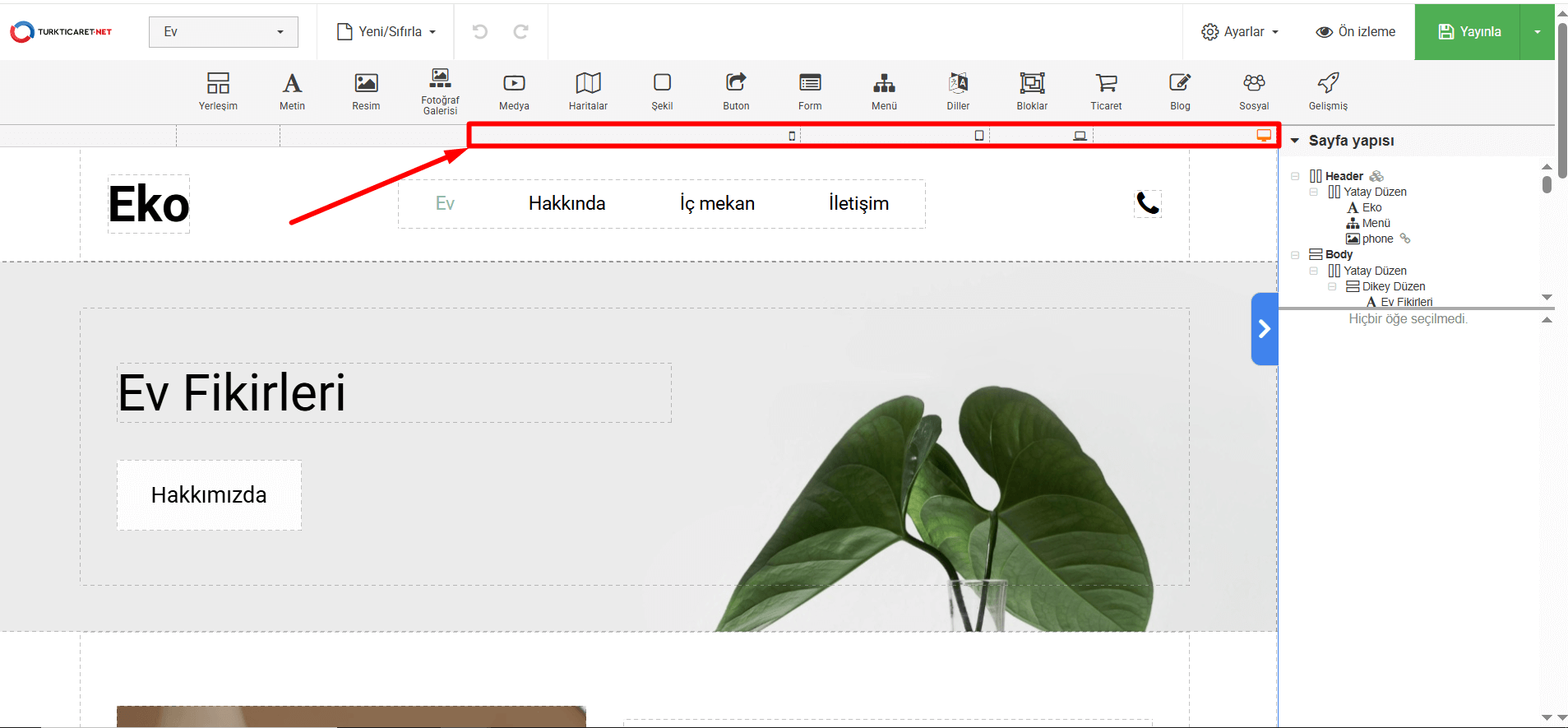Select Eko in the page structure tree
The height and width of the screenshot is (728, 1568).
1371,207
